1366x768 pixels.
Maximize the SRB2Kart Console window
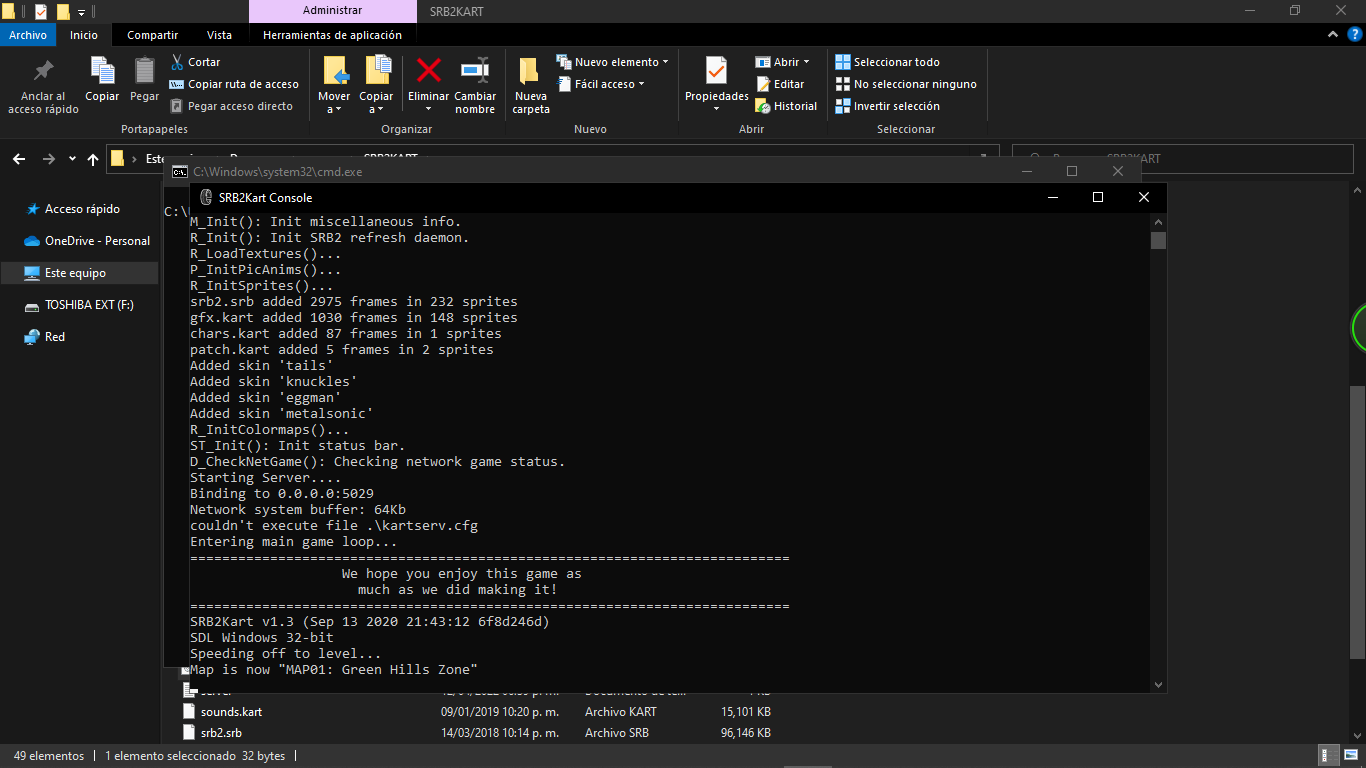coord(1098,197)
